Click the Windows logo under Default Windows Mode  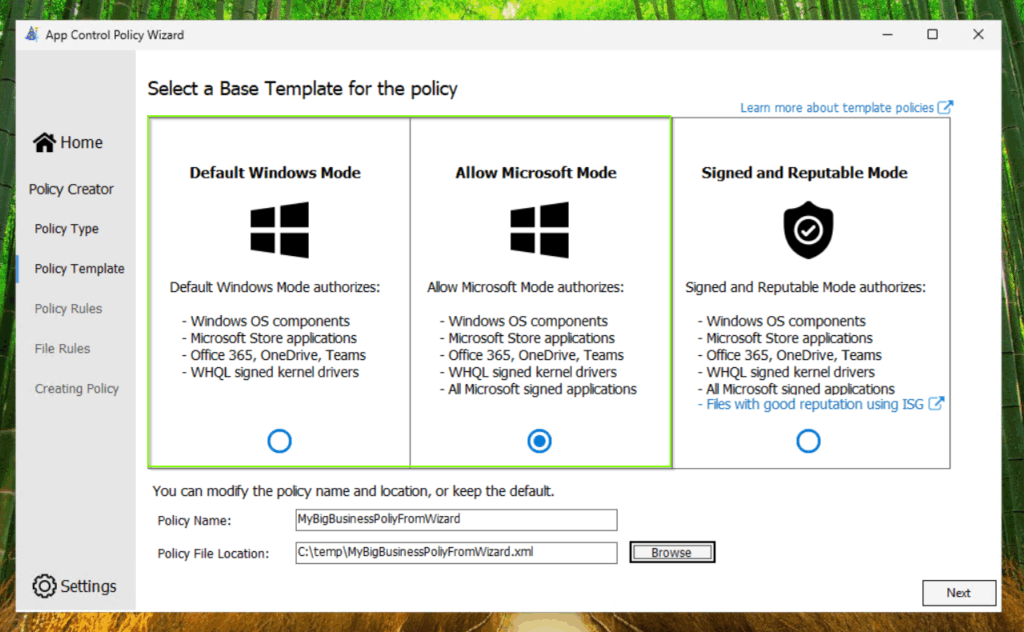279,230
